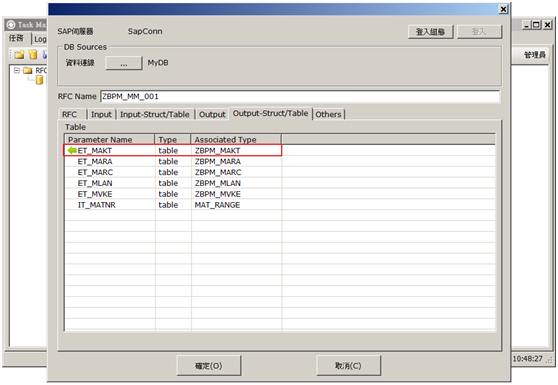Collapse the RFC tree node
The width and height of the screenshot is (558, 385).
coord(17,70)
